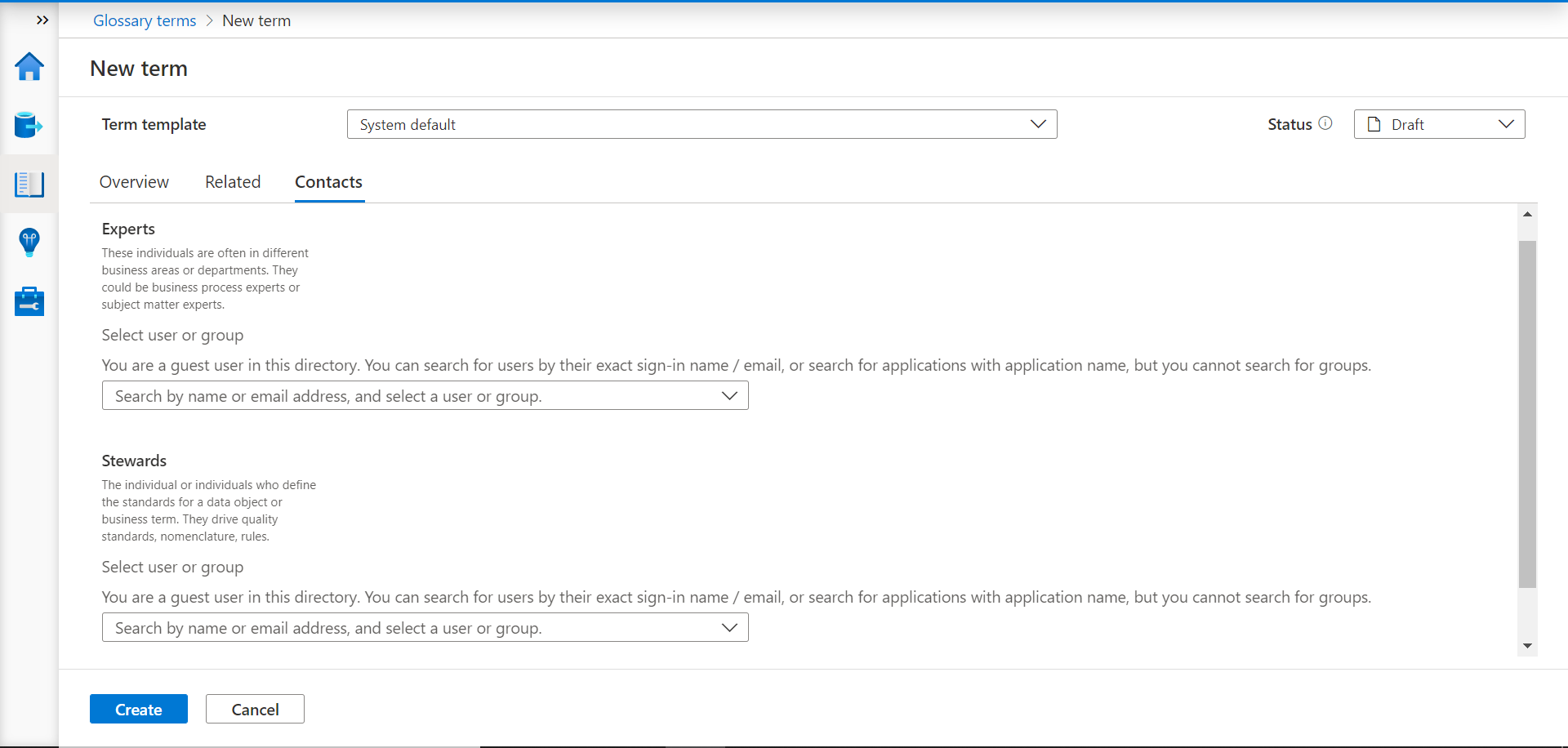Click into the Experts search text field
The height and width of the screenshot is (748, 1568).
(x=408, y=396)
